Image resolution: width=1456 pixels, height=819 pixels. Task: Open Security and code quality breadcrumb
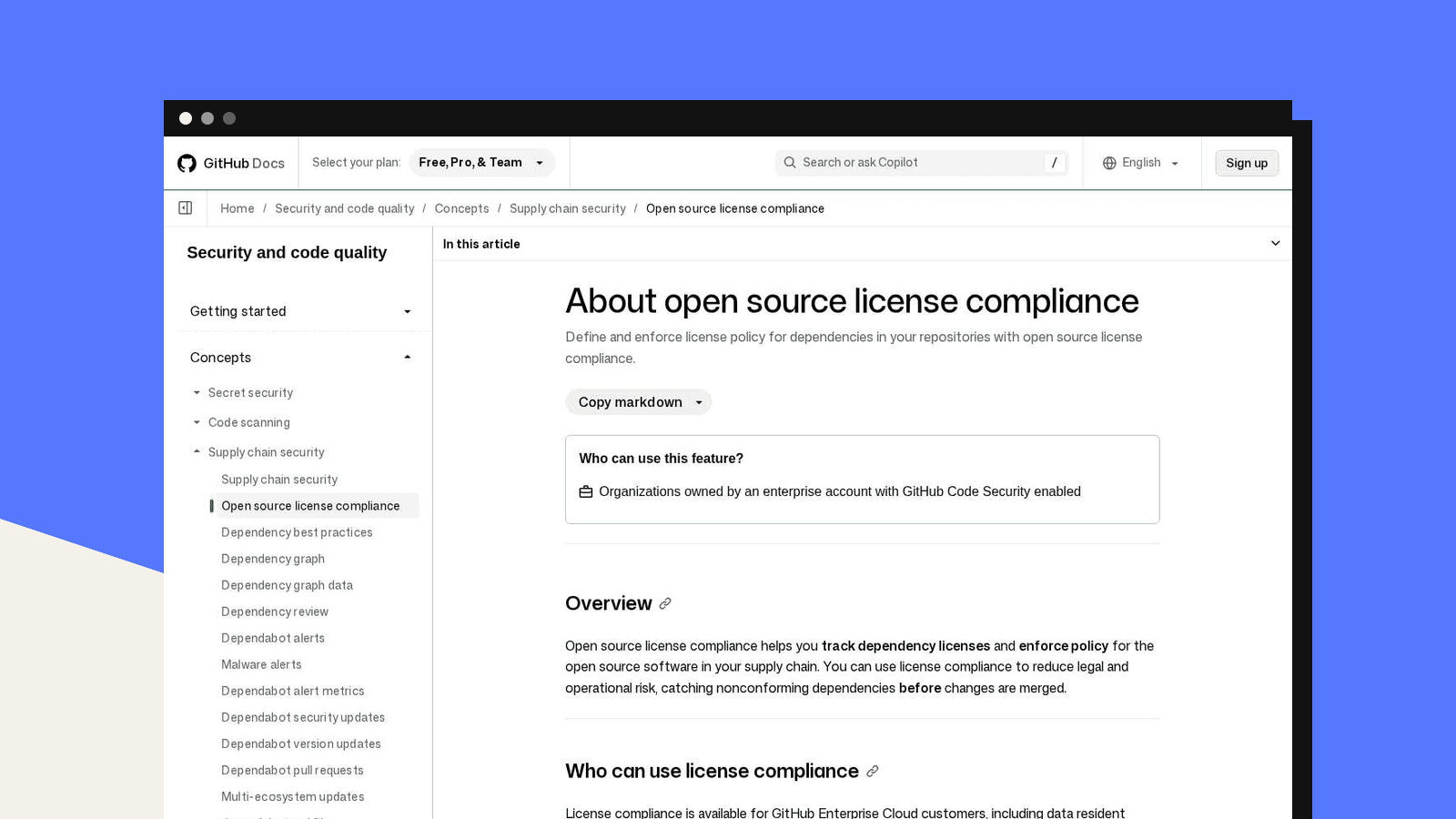[344, 208]
